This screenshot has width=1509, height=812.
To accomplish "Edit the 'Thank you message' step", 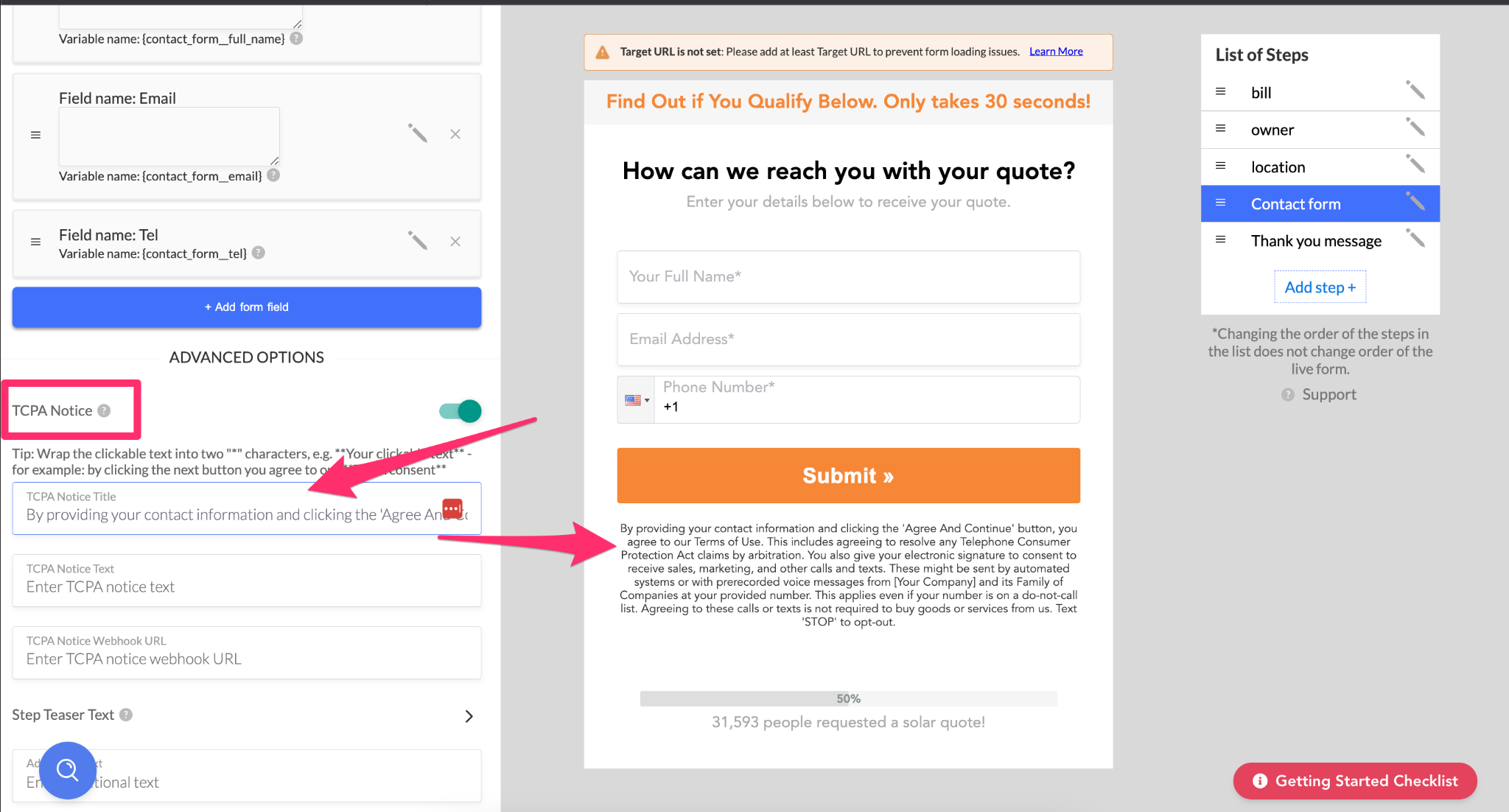I will [x=1415, y=239].
